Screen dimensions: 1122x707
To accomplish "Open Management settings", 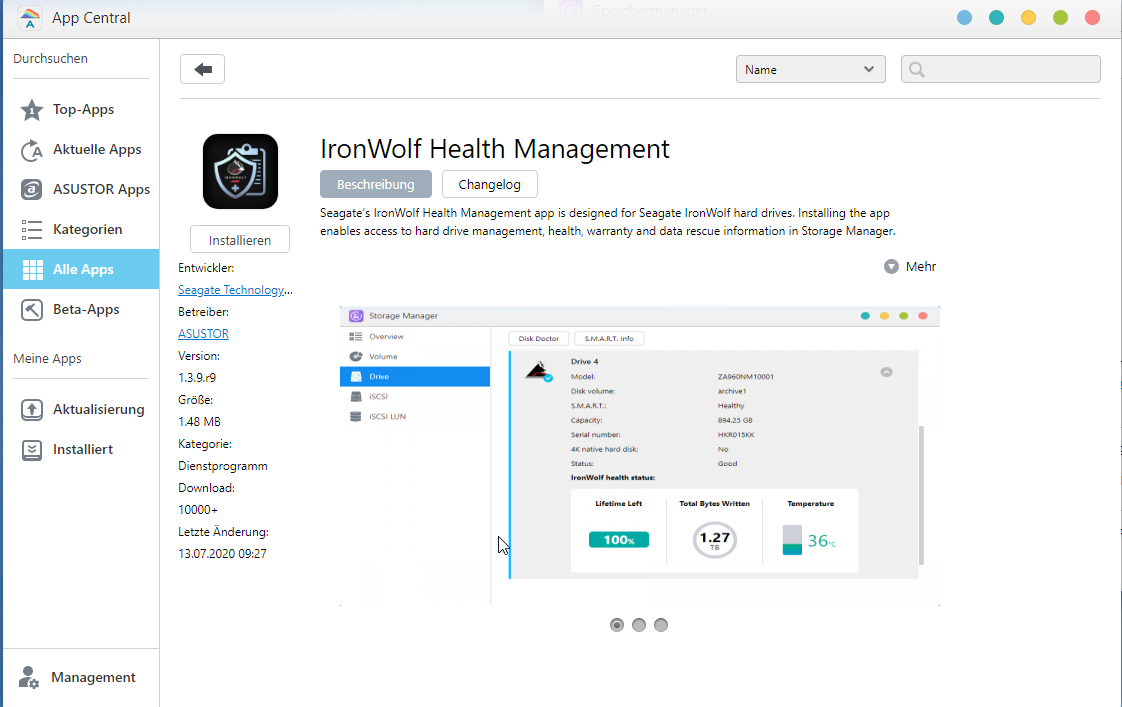I will [81, 677].
